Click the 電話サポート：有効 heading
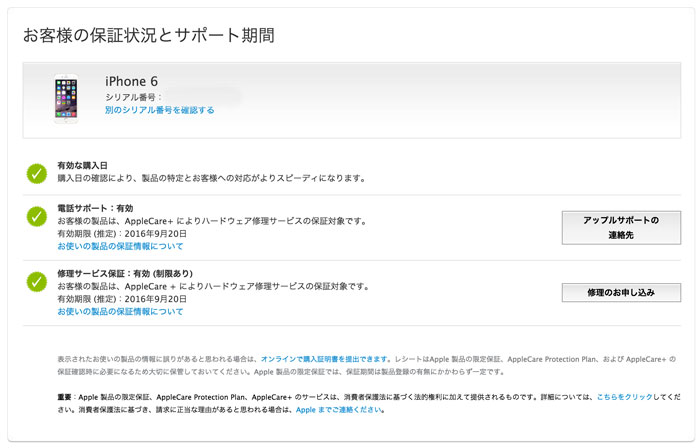The height and width of the screenshot is (448, 700). tap(95, 208)
